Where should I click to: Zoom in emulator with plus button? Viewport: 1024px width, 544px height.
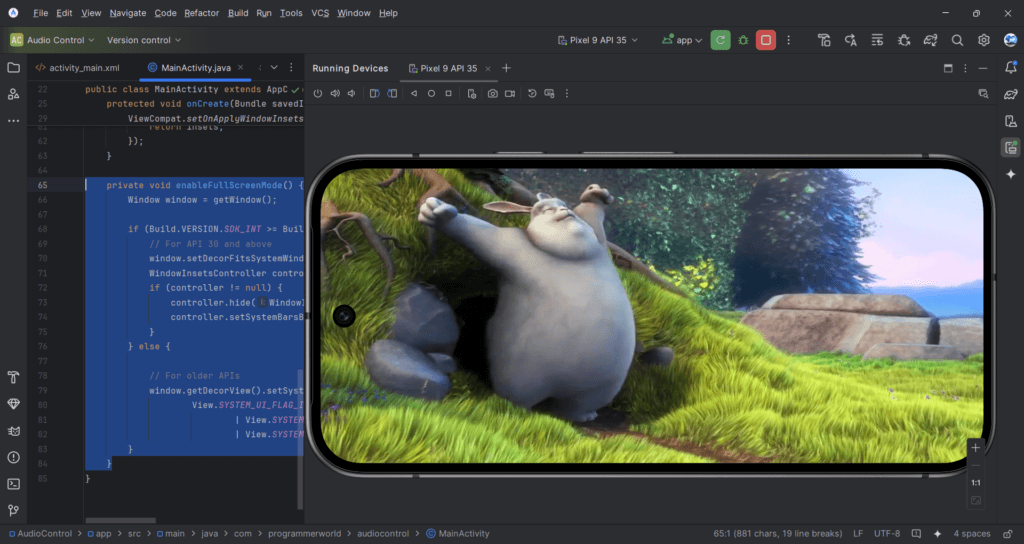coord(976,448)
